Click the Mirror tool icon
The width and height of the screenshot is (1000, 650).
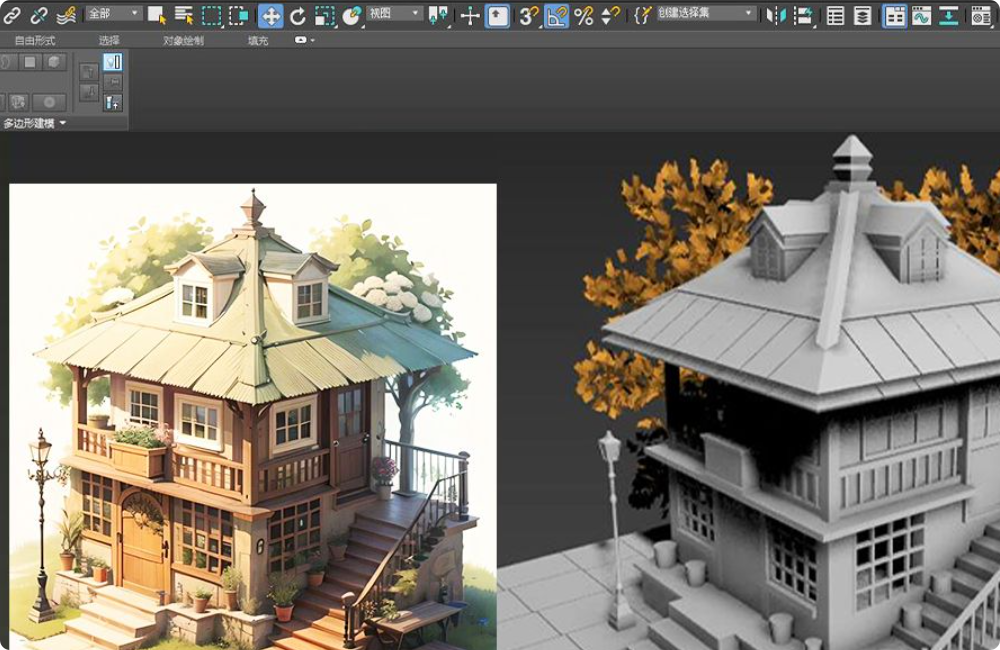click(x=775, y=15)
